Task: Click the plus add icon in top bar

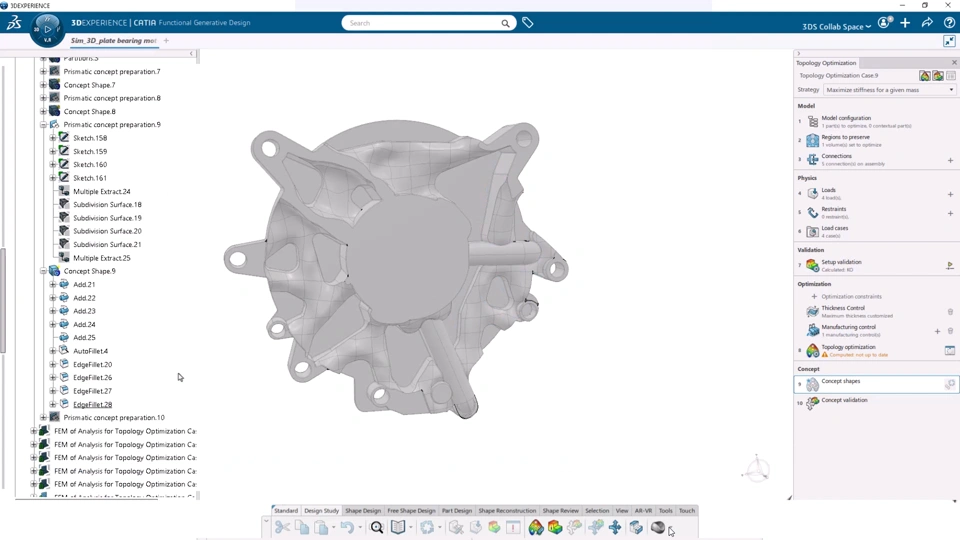Action: (906, 23)
